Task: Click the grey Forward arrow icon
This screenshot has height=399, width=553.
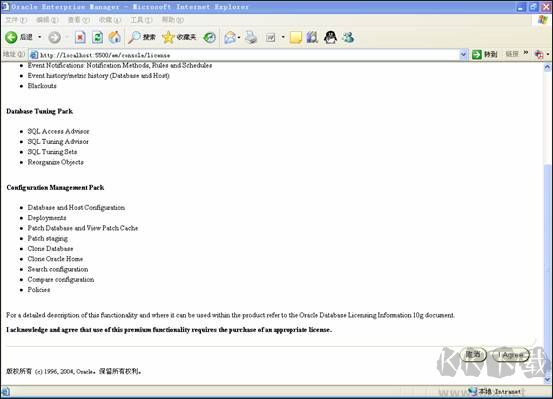Action: pos(54,37)
